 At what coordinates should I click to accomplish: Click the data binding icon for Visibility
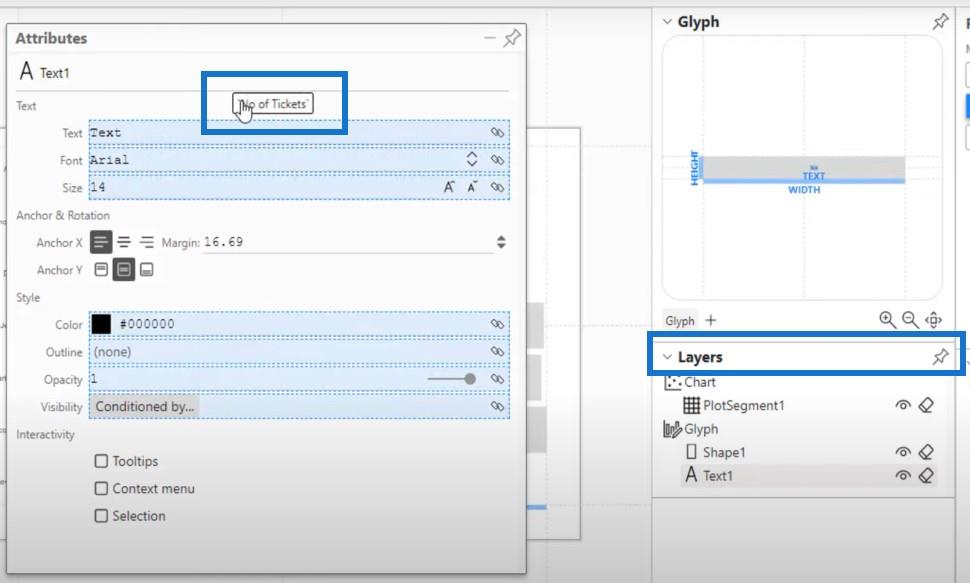coord(497,406)
